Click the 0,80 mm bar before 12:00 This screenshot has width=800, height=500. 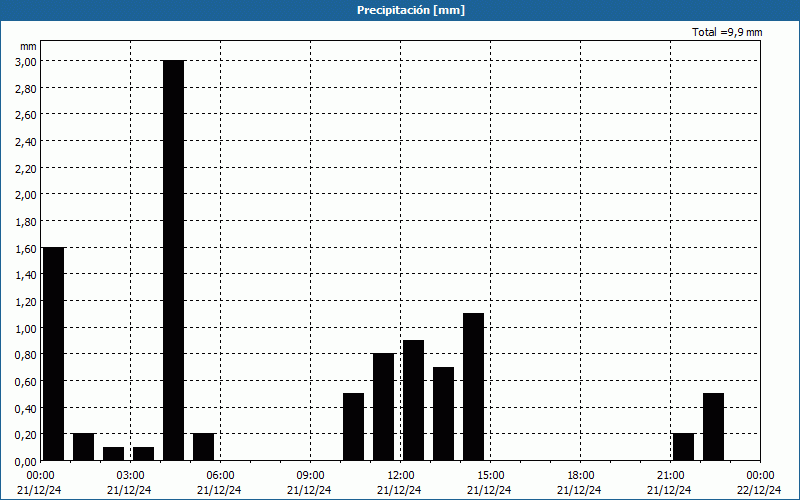pyautogui.click(x=384, y=407)
